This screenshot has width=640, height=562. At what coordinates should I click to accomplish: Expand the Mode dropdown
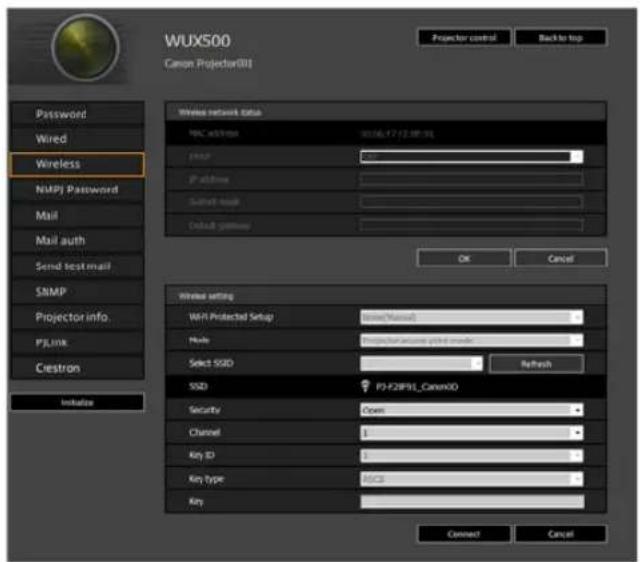[x=471, y=340]
